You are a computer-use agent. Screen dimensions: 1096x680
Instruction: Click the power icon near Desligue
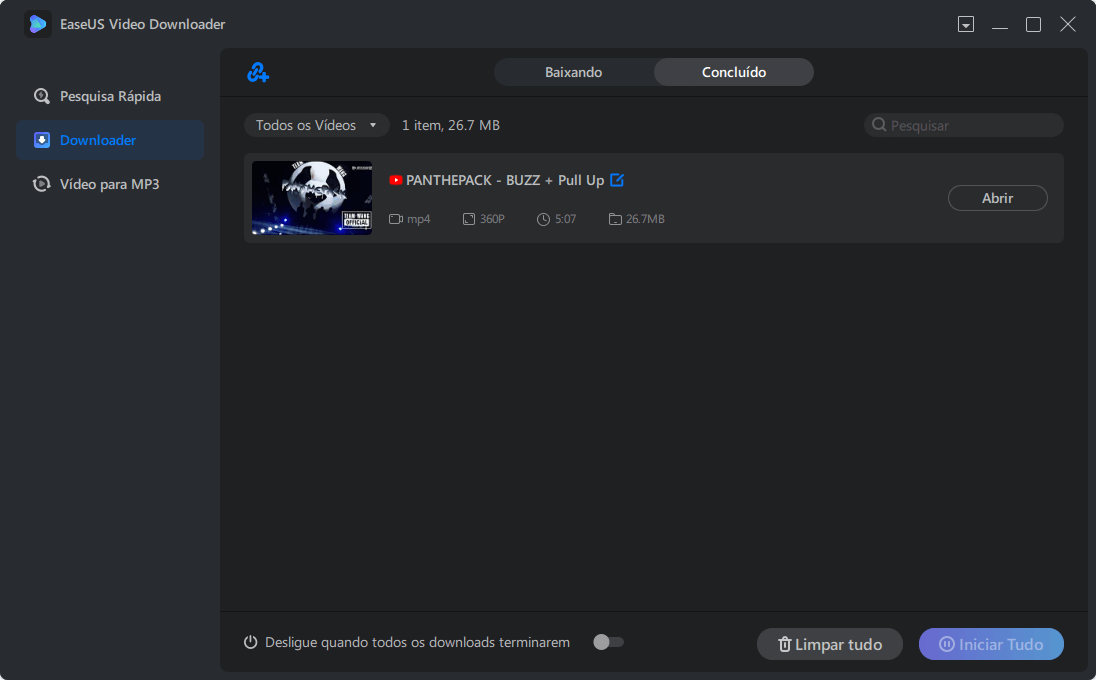(250, 642)
